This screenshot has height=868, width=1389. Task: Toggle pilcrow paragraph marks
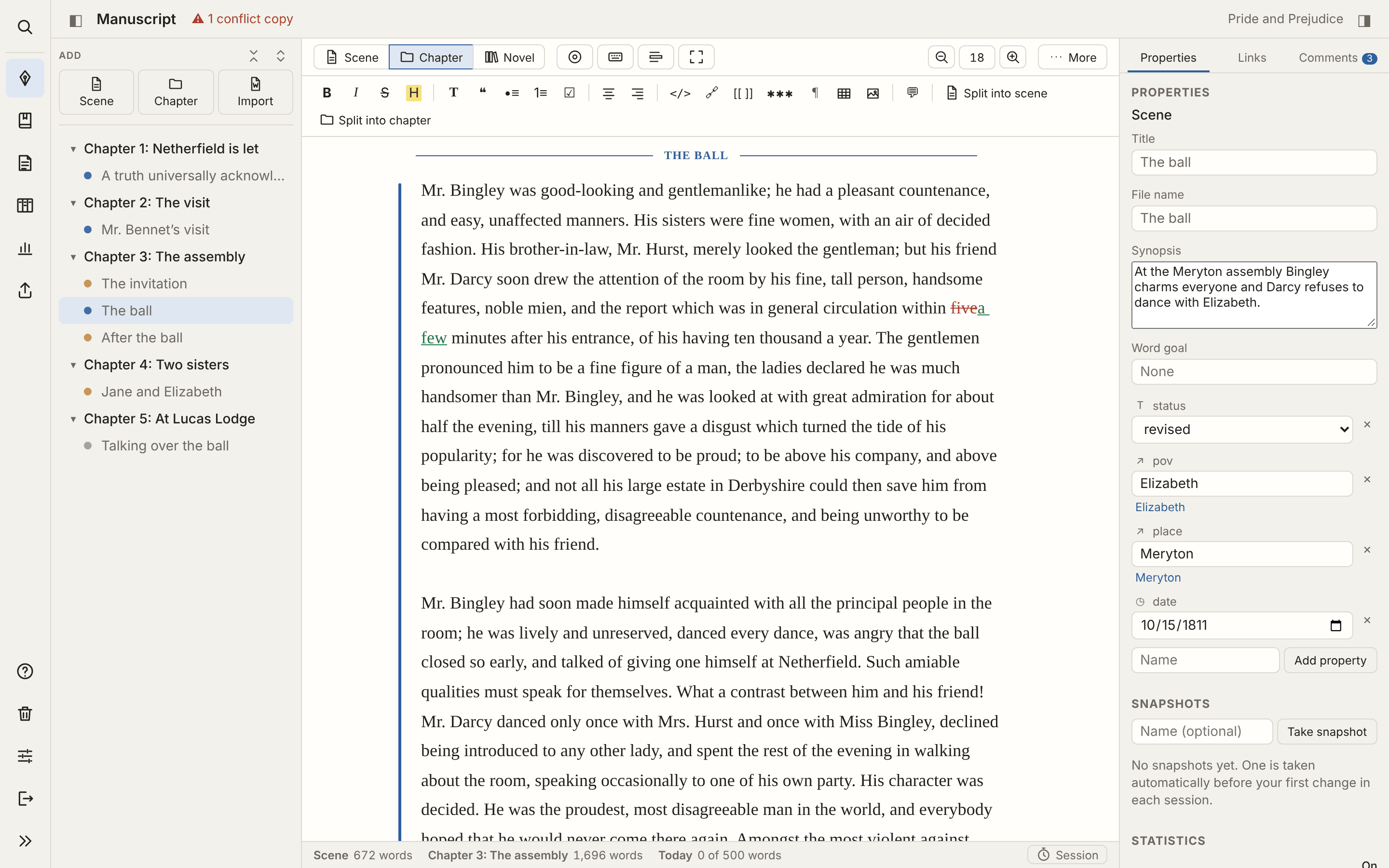point(815,93)
